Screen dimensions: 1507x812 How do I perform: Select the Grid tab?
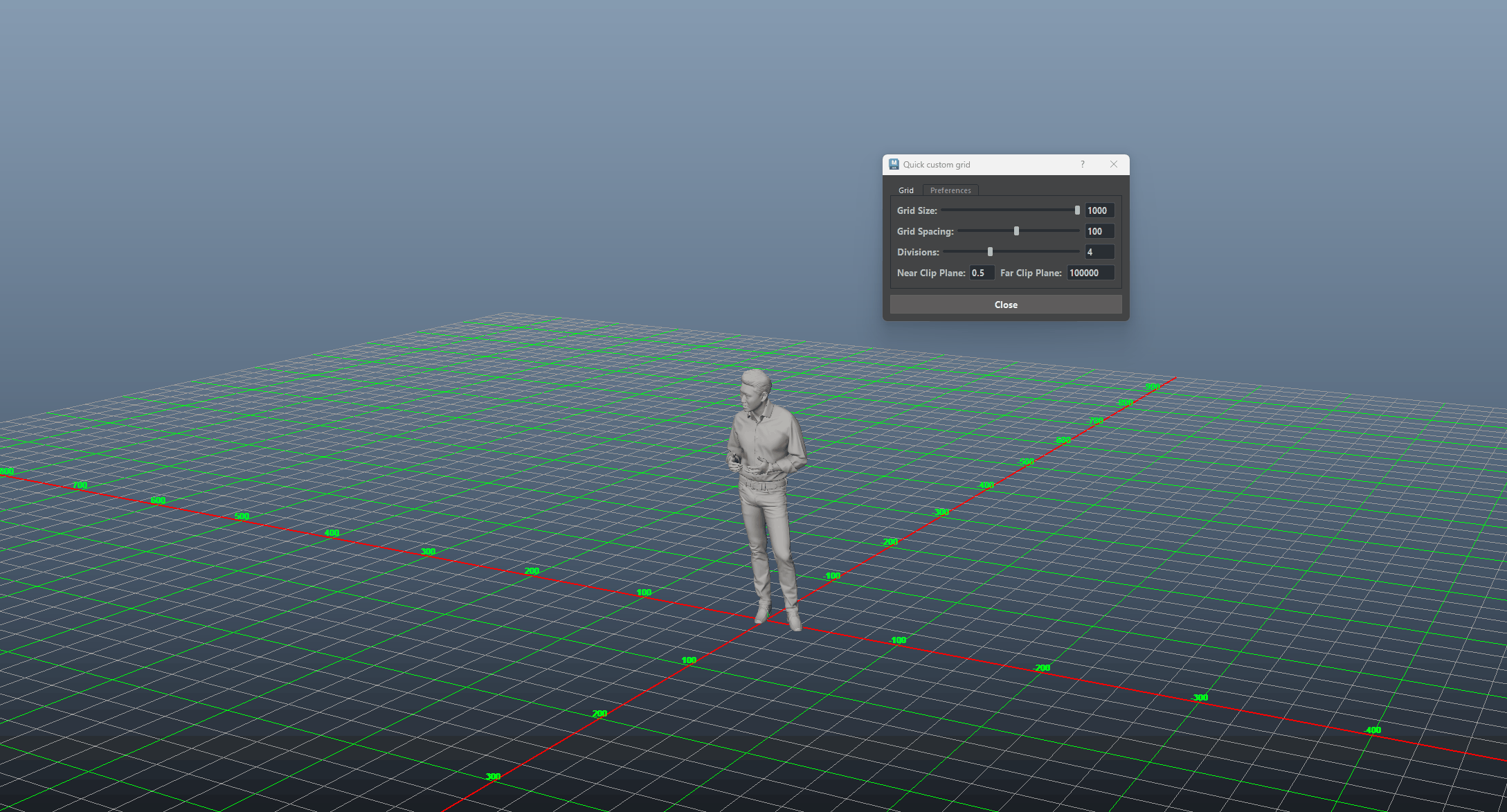click(x=906, y=190)
